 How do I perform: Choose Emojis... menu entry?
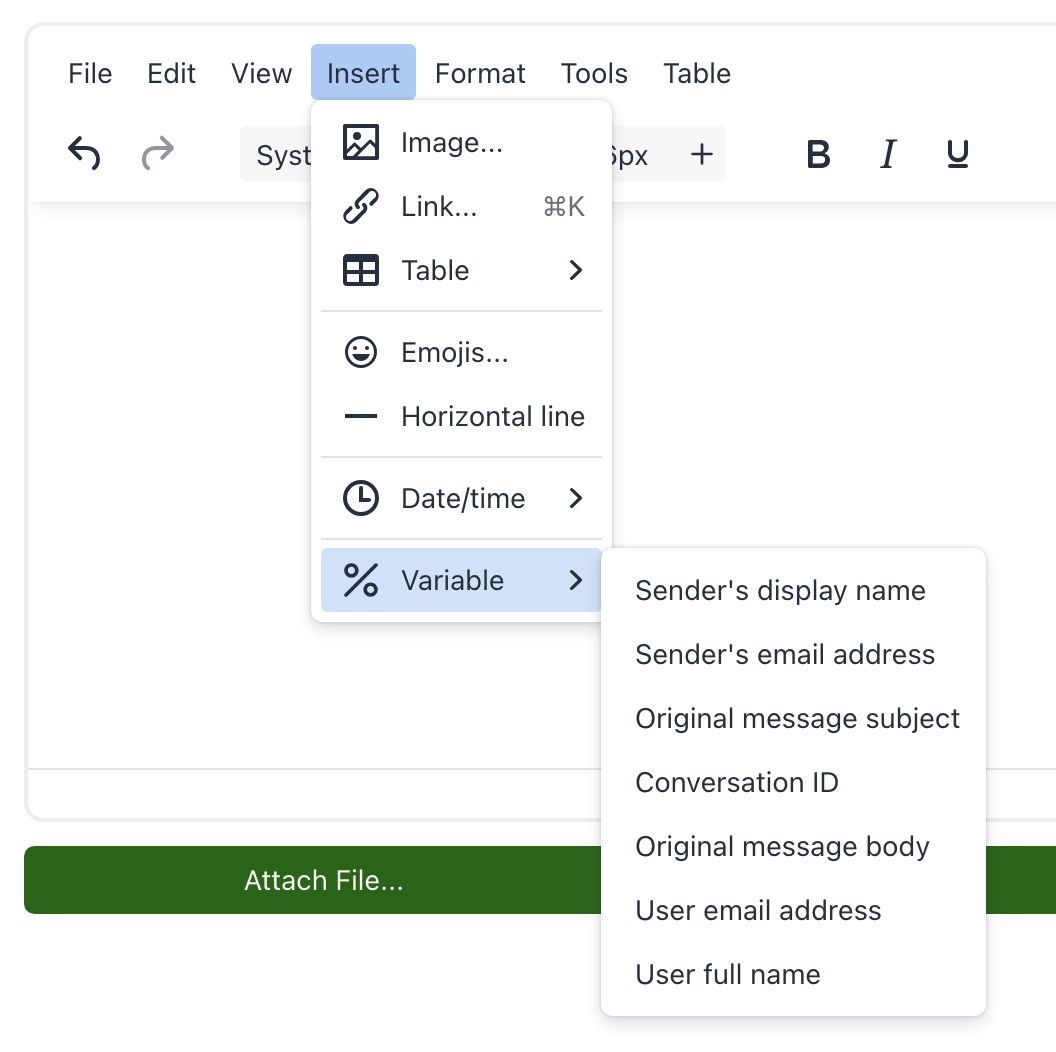pyautogui.click(x=461, y=352)
